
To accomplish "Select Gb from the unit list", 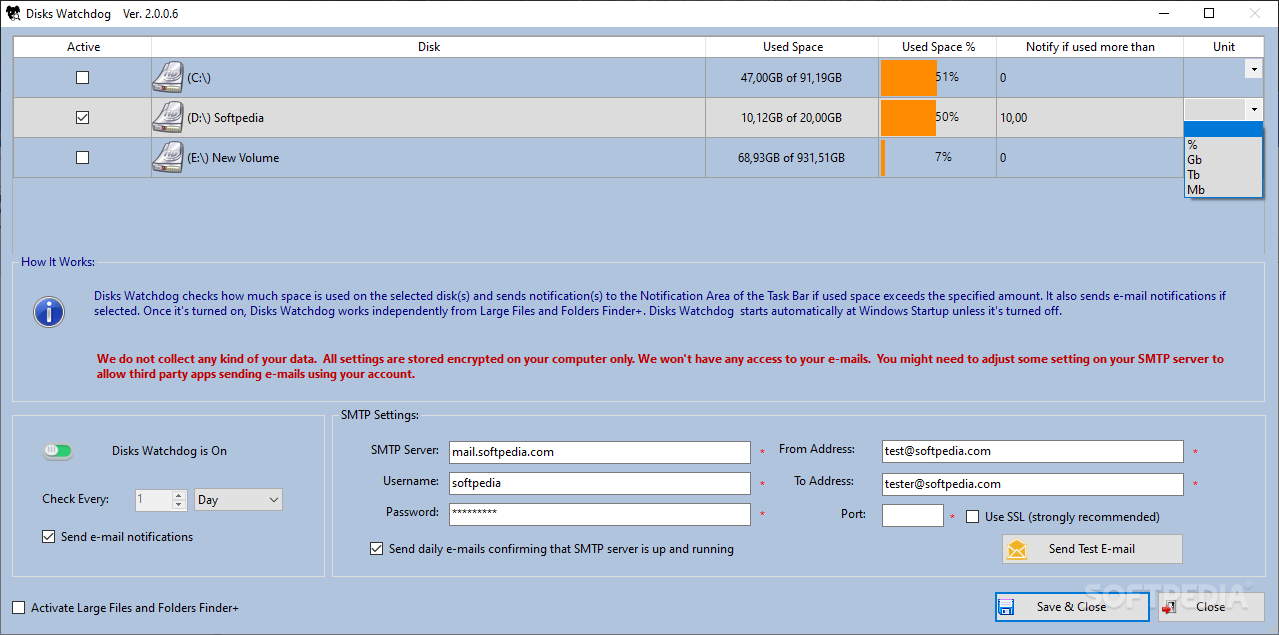I will (1195, 160).
